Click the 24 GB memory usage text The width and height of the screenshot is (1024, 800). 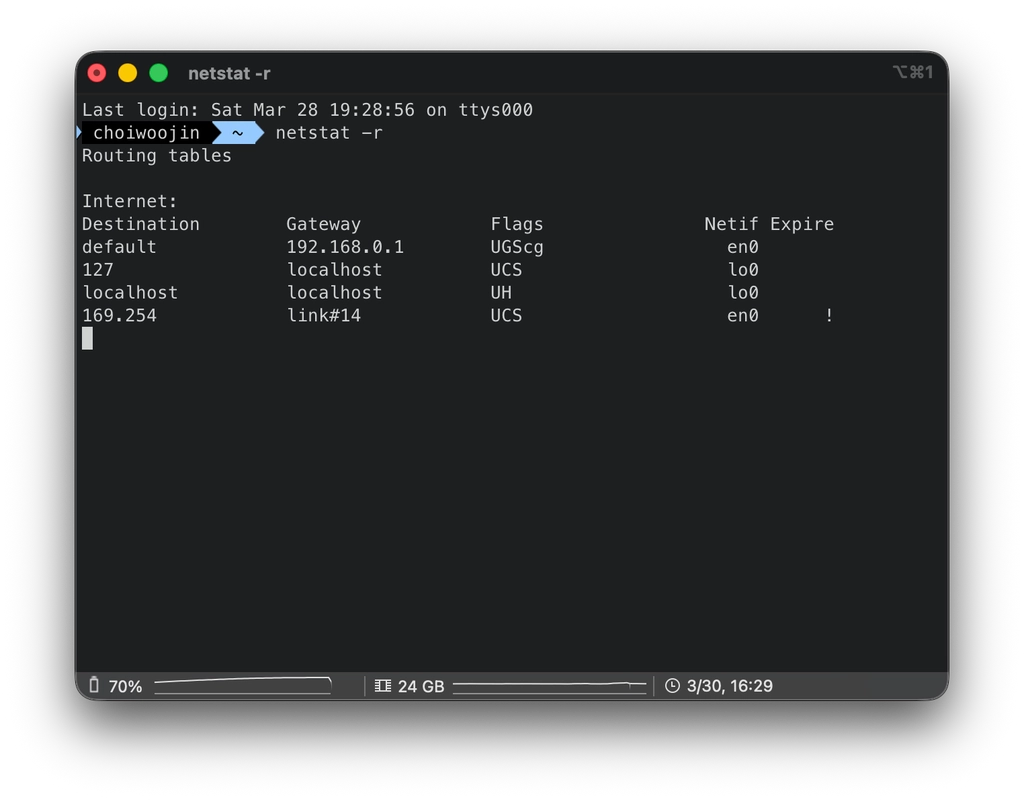tap(421, 686)
